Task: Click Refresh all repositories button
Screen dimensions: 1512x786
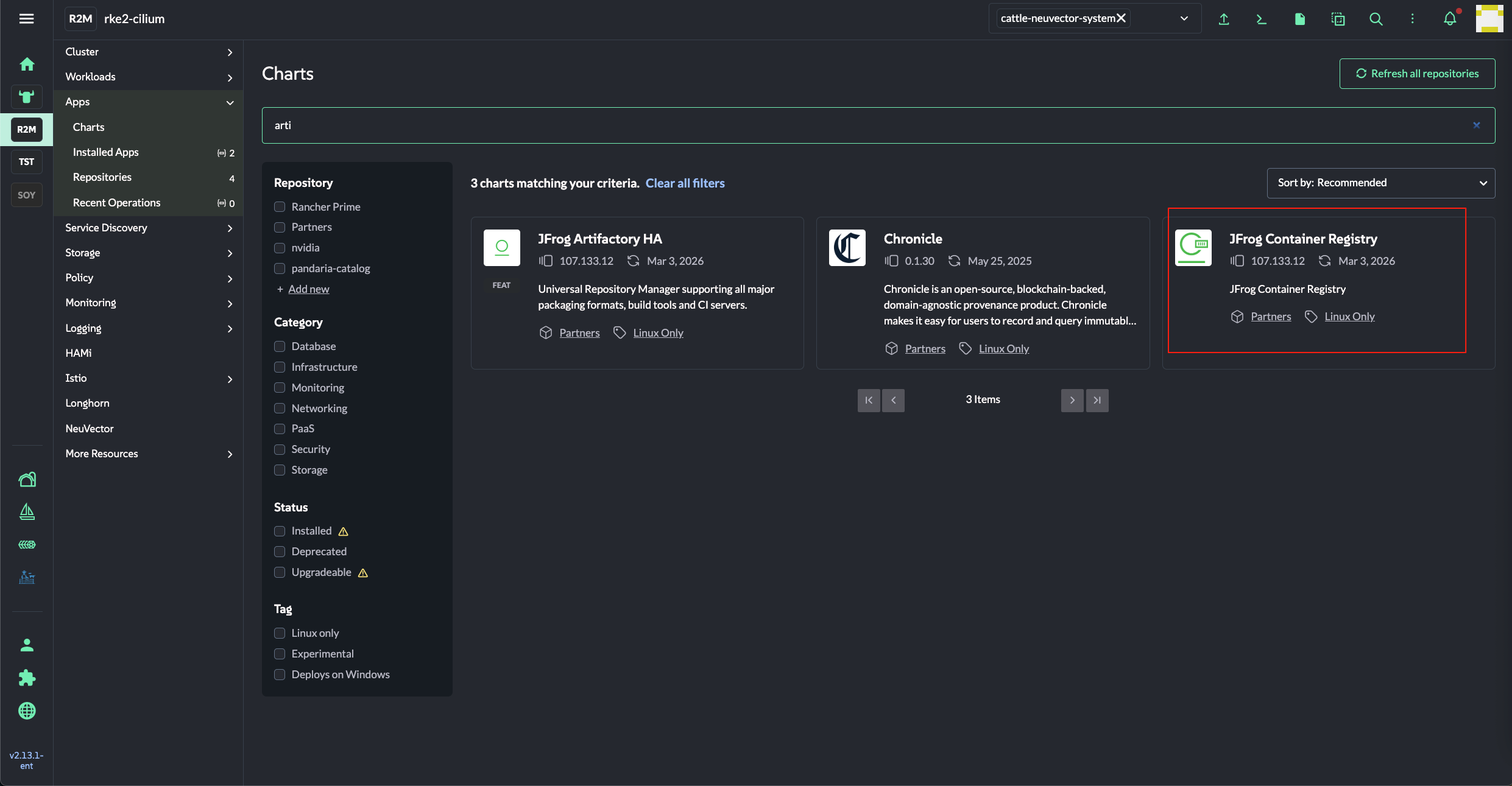Action: pos(1417,74)
